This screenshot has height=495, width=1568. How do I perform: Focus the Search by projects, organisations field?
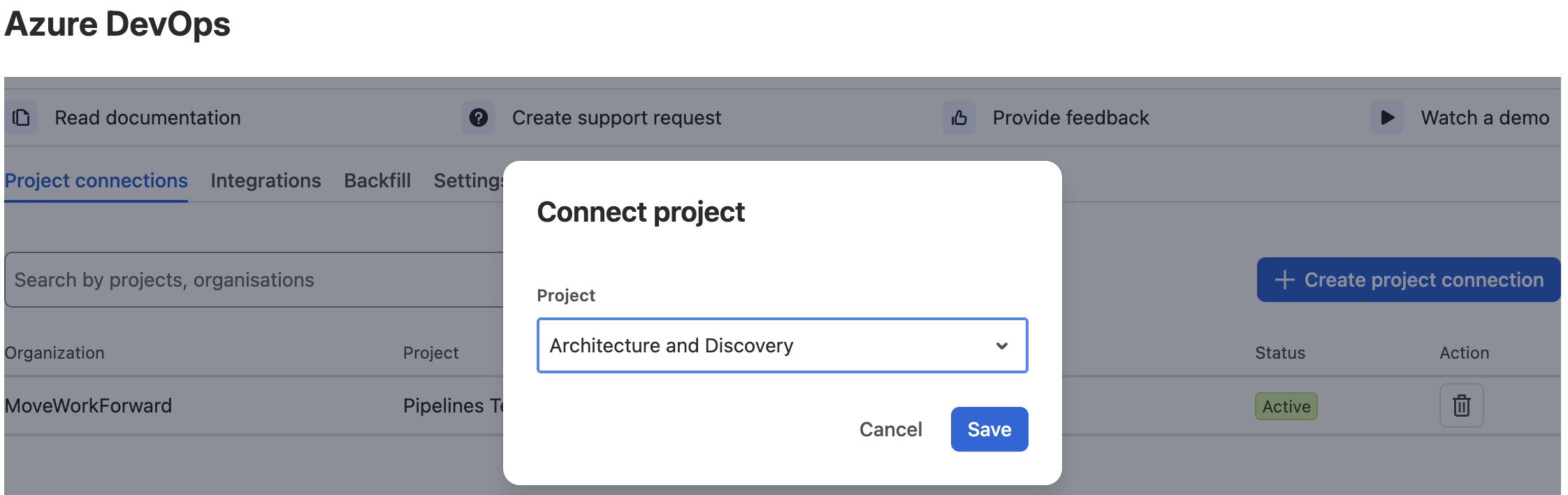click(x=255, y=280)
